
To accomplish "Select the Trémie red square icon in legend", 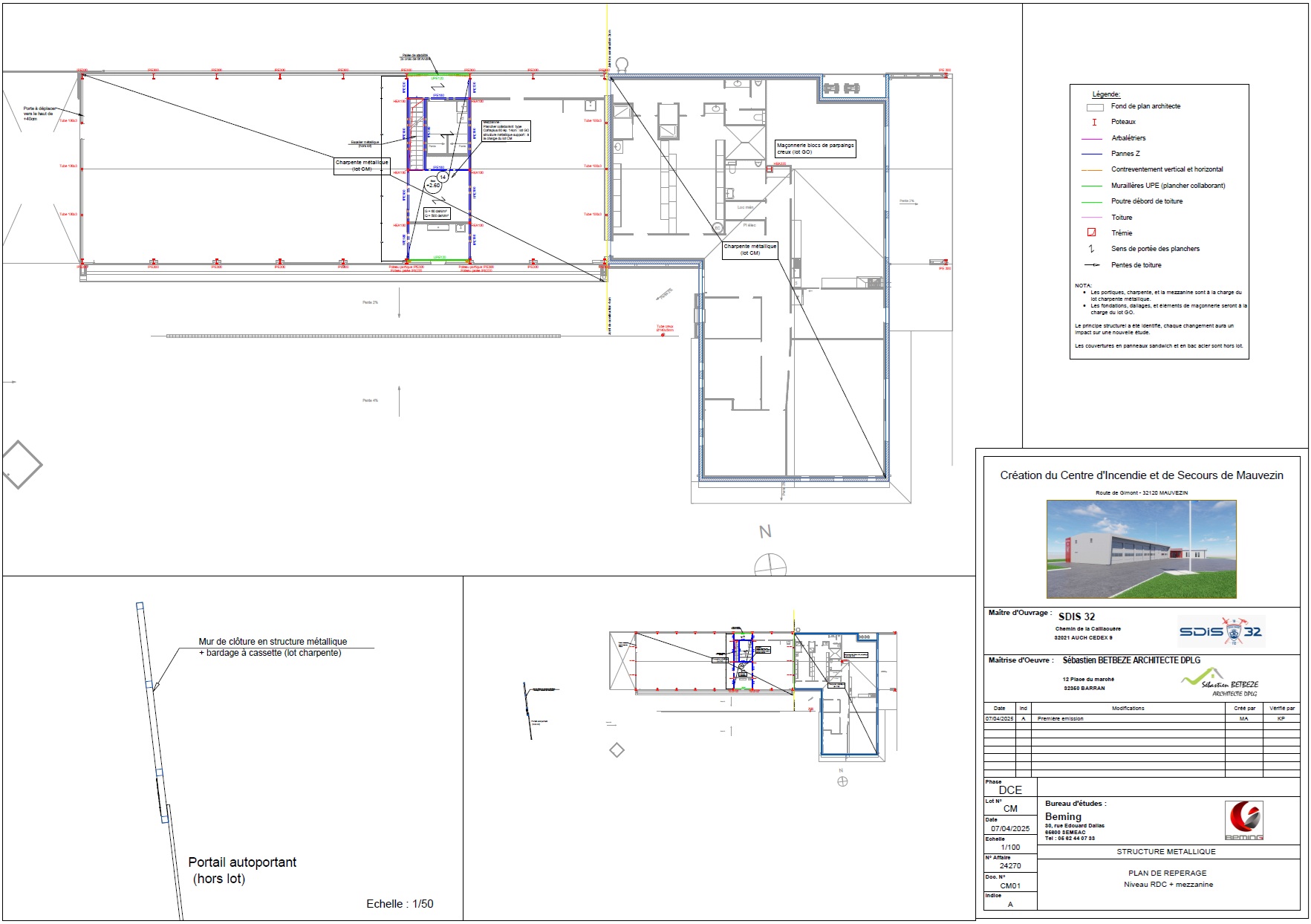I will 1092,232.
